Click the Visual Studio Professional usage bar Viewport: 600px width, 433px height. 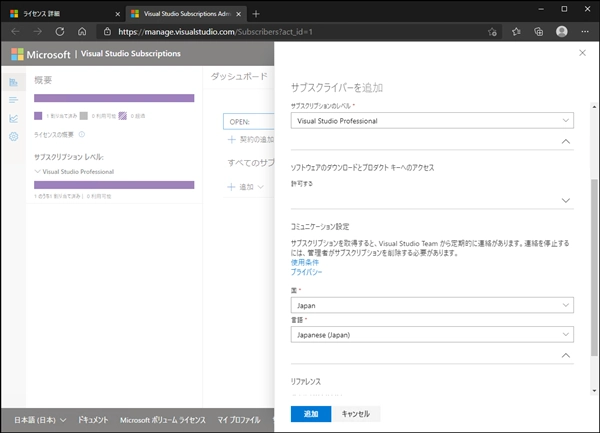pyautogui.click(x=114, y=185)
